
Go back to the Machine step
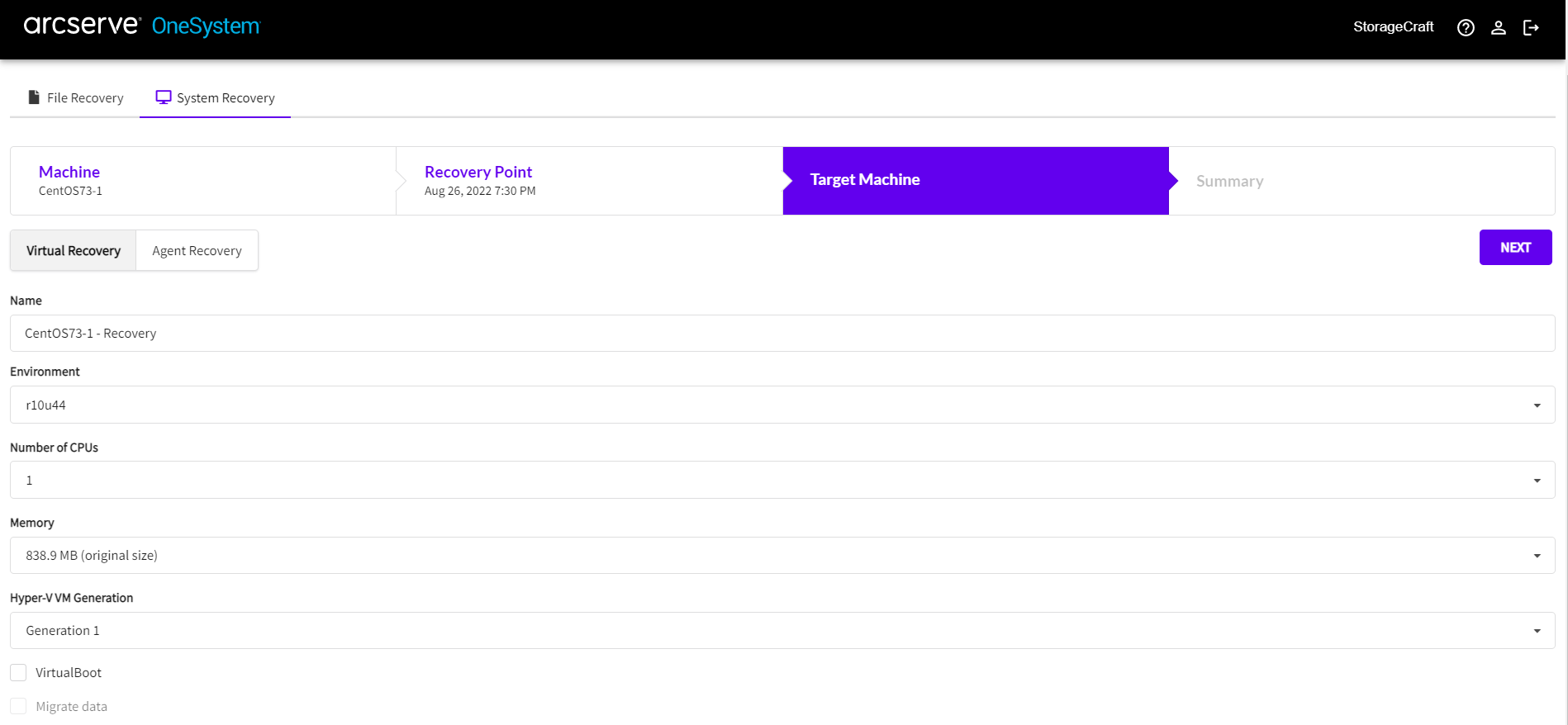(x=69, y=172)
